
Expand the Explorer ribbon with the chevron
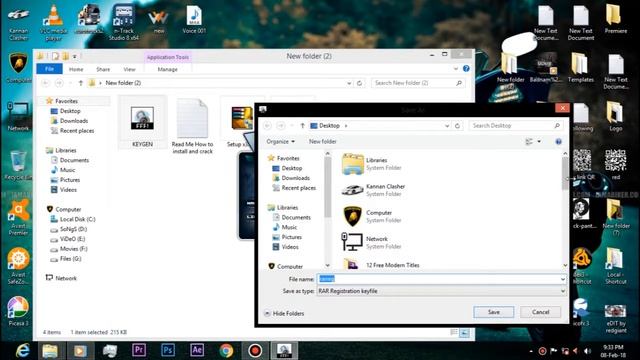pos(456,69)
